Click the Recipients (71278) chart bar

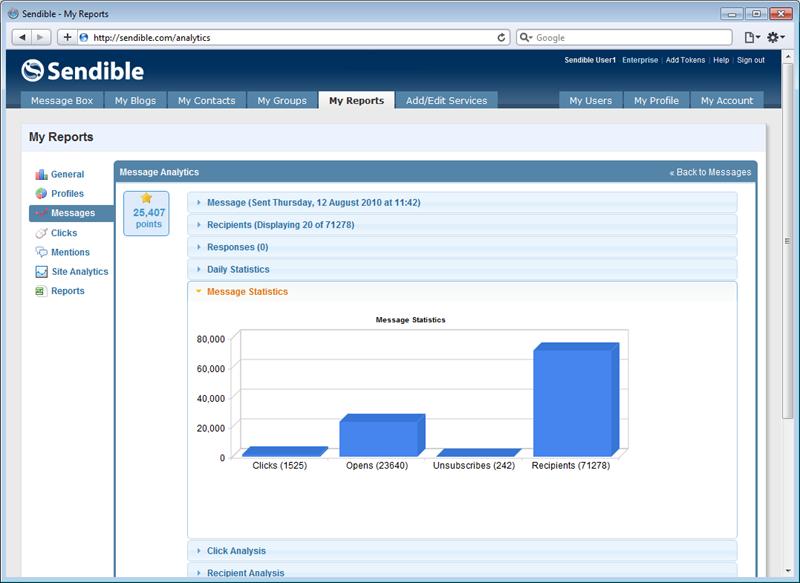coord(576,399)
